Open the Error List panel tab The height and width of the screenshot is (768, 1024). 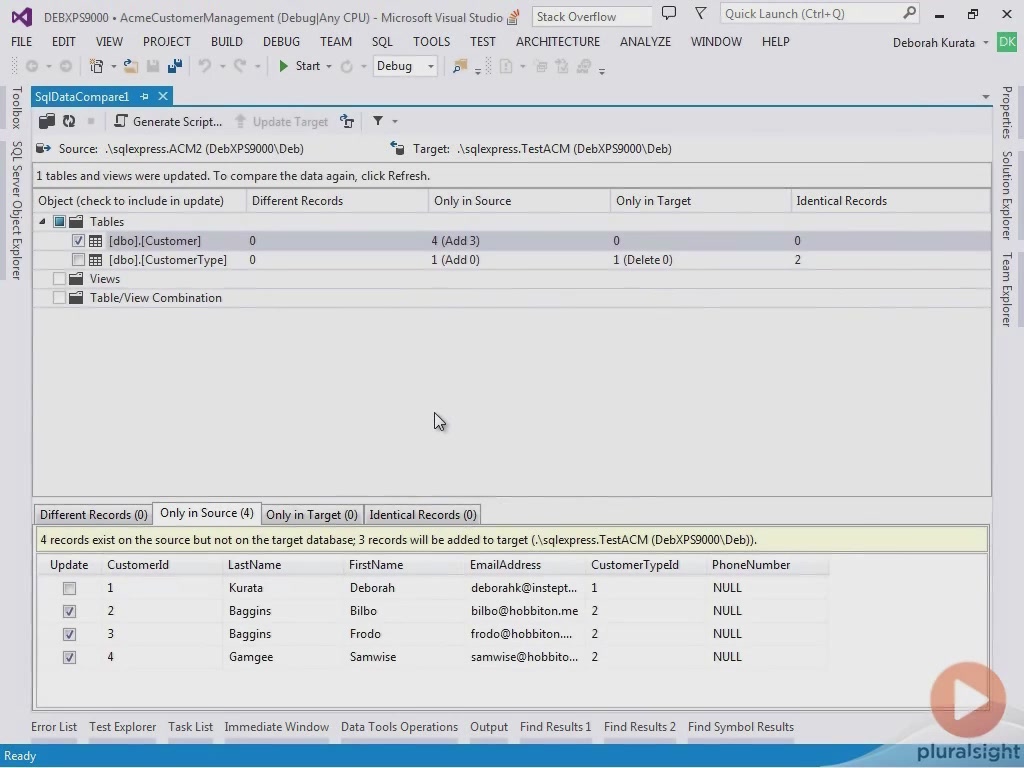[x=54, y=727]
